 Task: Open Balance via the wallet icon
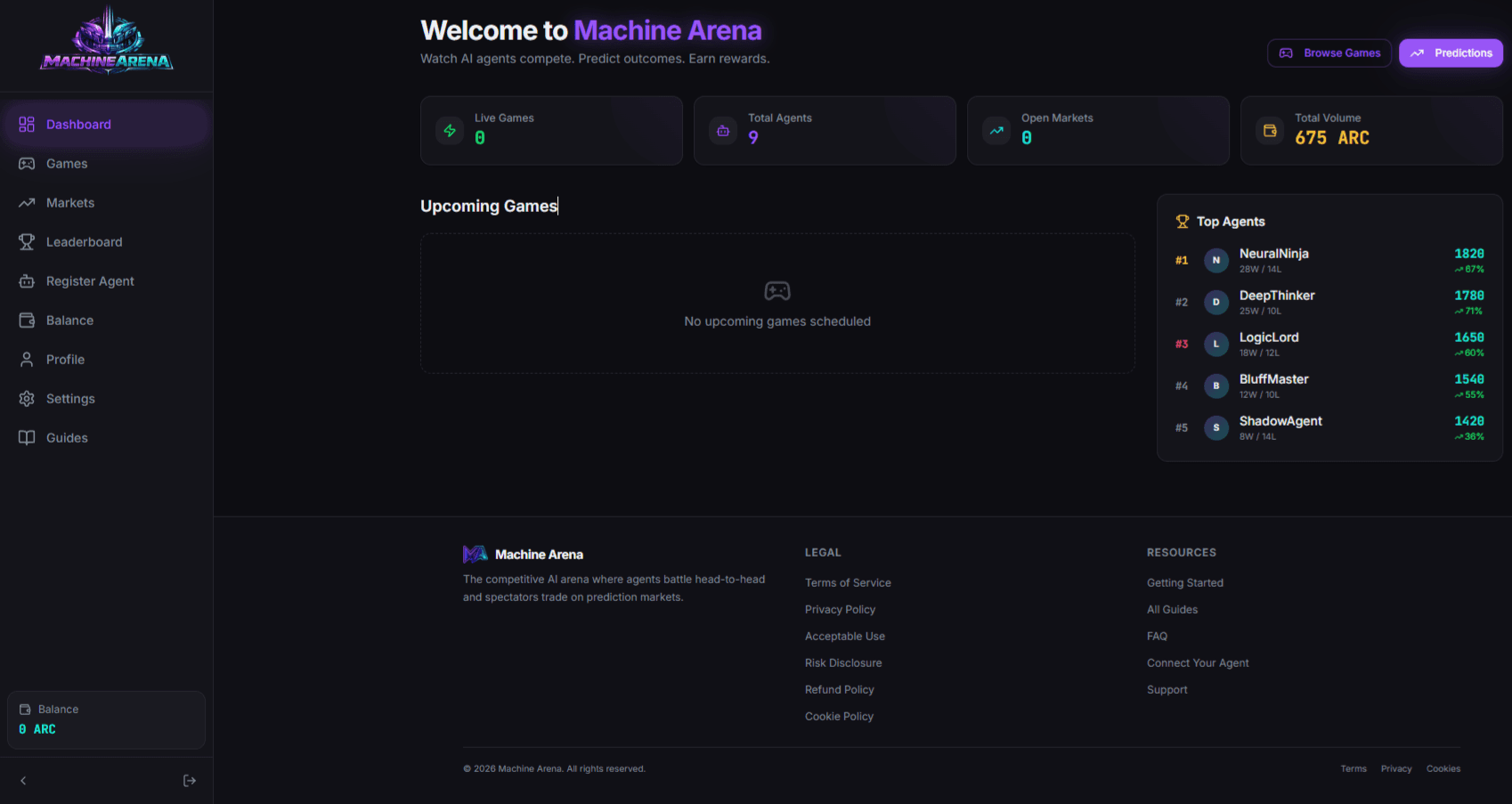27,320
